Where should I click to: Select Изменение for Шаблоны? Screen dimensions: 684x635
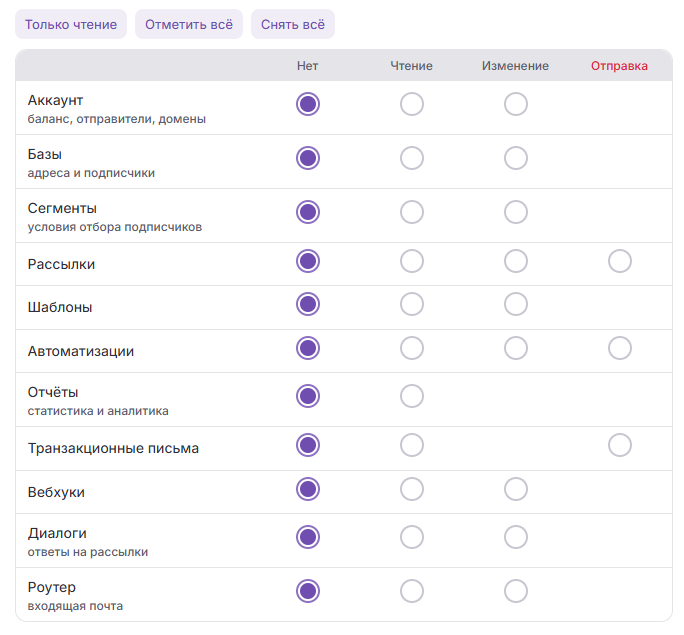pyautogui.click(x=516, y=304)
